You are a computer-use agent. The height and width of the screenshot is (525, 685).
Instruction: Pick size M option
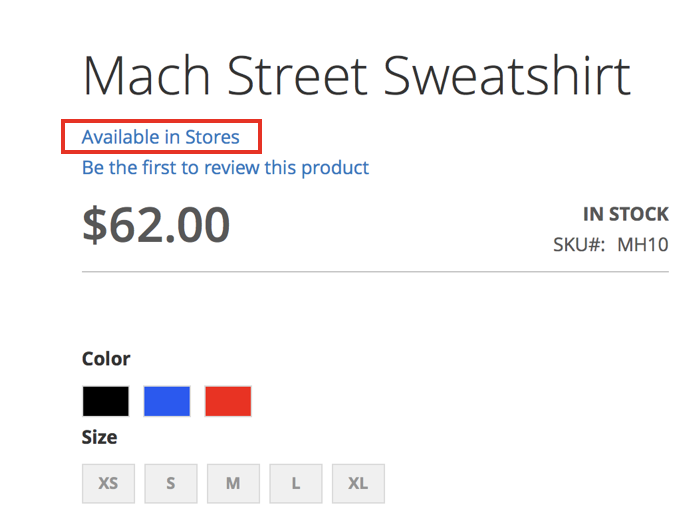(x=233, y=483)
